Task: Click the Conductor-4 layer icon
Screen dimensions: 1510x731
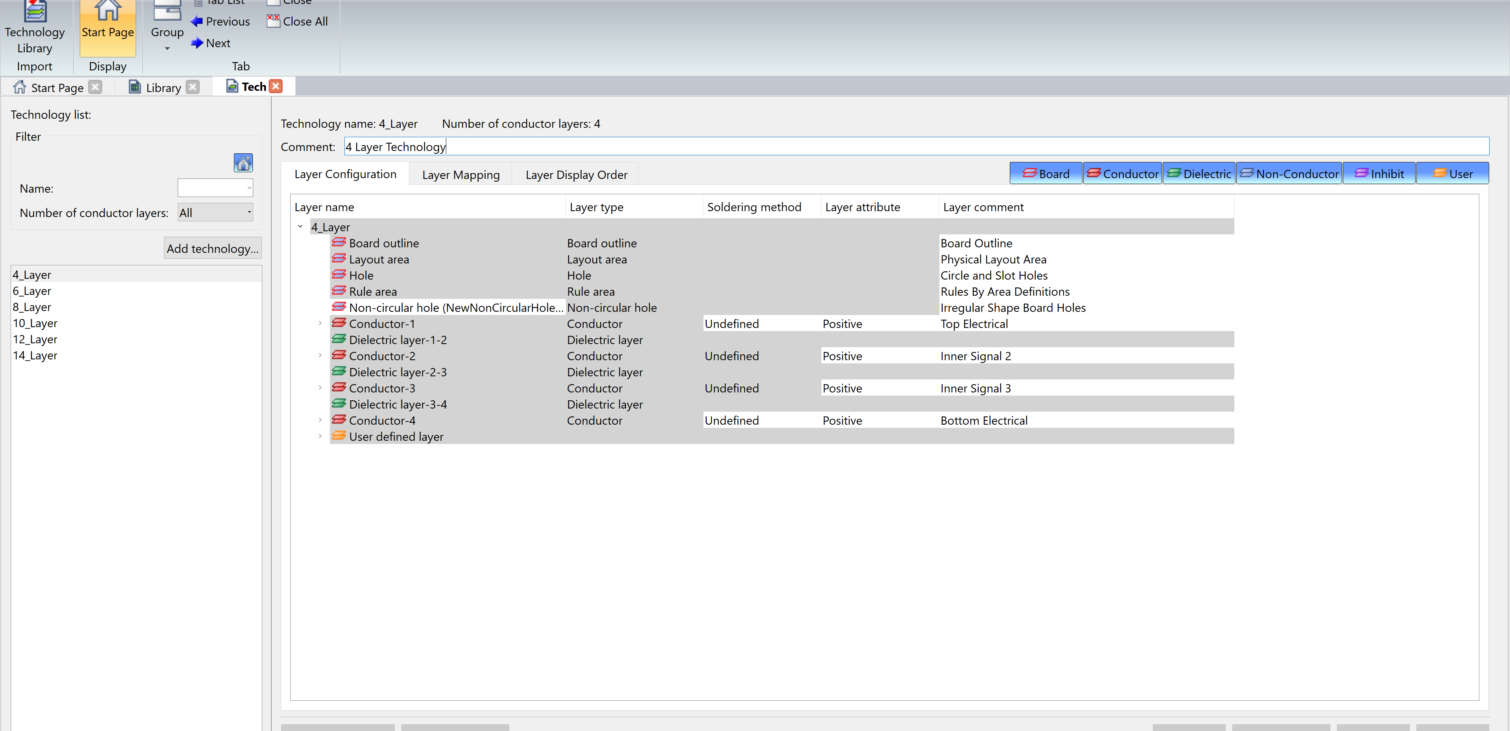Action: point(338,420)
